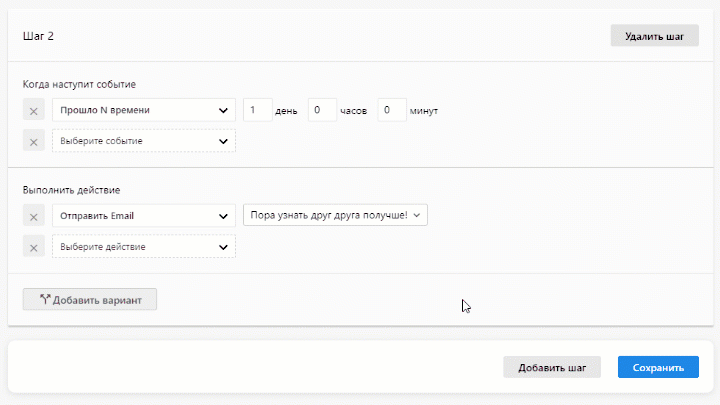Screen dimensions: 720x405
Task: Open the 'Отправить Email' action dropdown
Action: 143,215
